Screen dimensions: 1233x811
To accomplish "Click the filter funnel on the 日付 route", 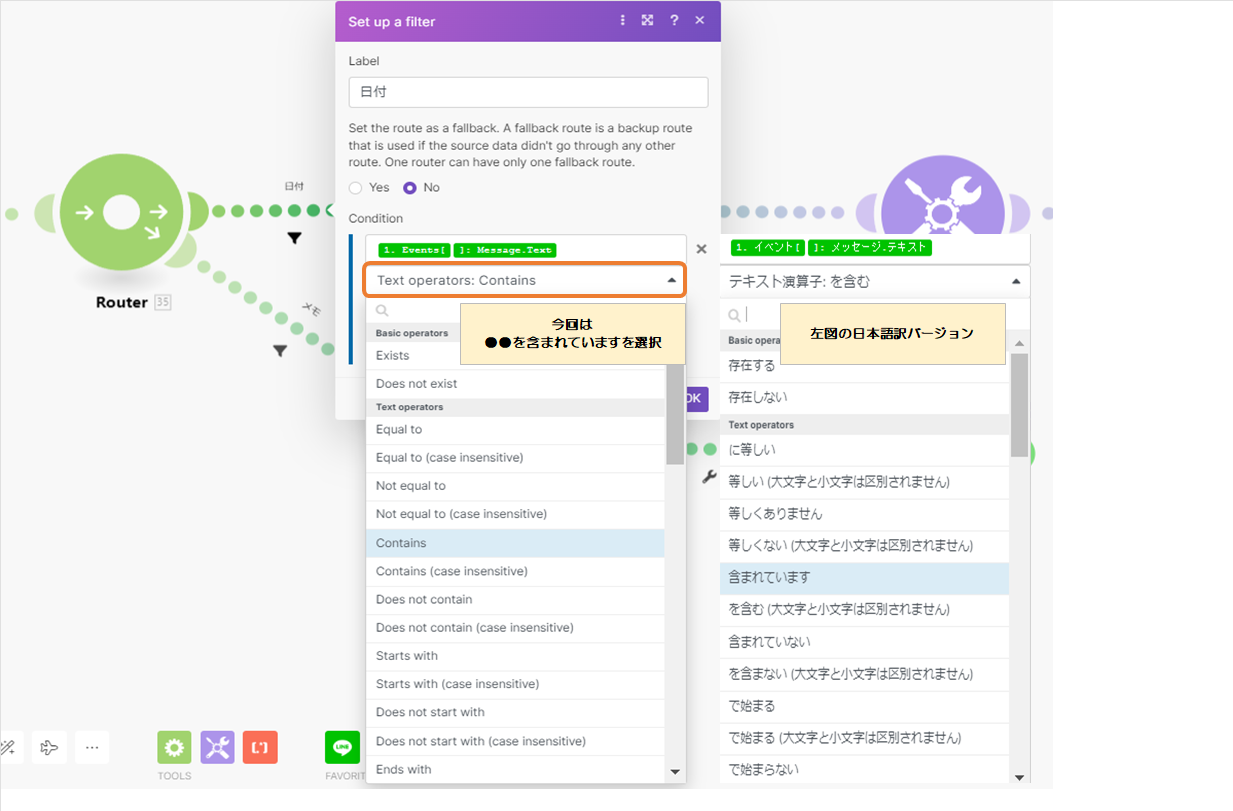I will click(x=294, y=238).
